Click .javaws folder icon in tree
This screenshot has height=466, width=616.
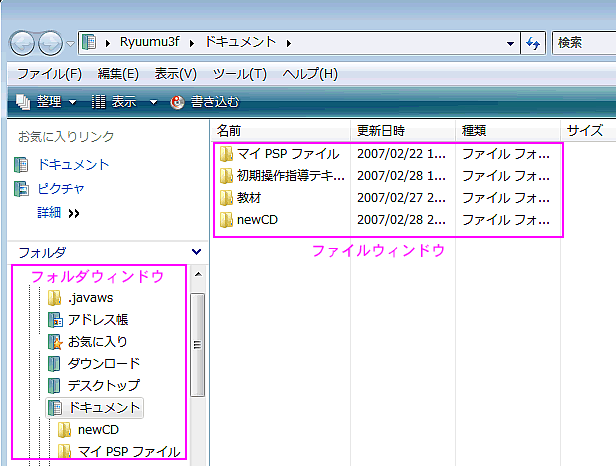54,298
